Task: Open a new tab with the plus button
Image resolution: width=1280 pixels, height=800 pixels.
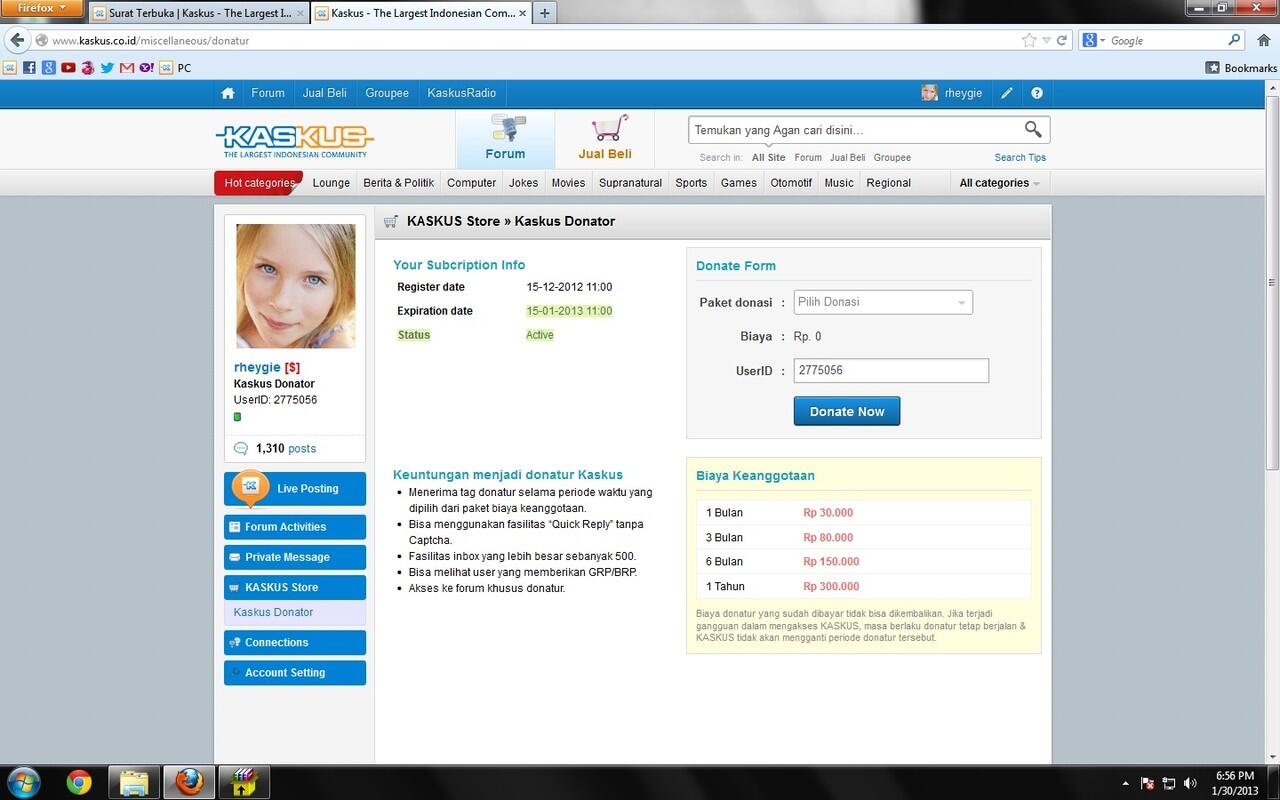Action: tap(544, 14)
